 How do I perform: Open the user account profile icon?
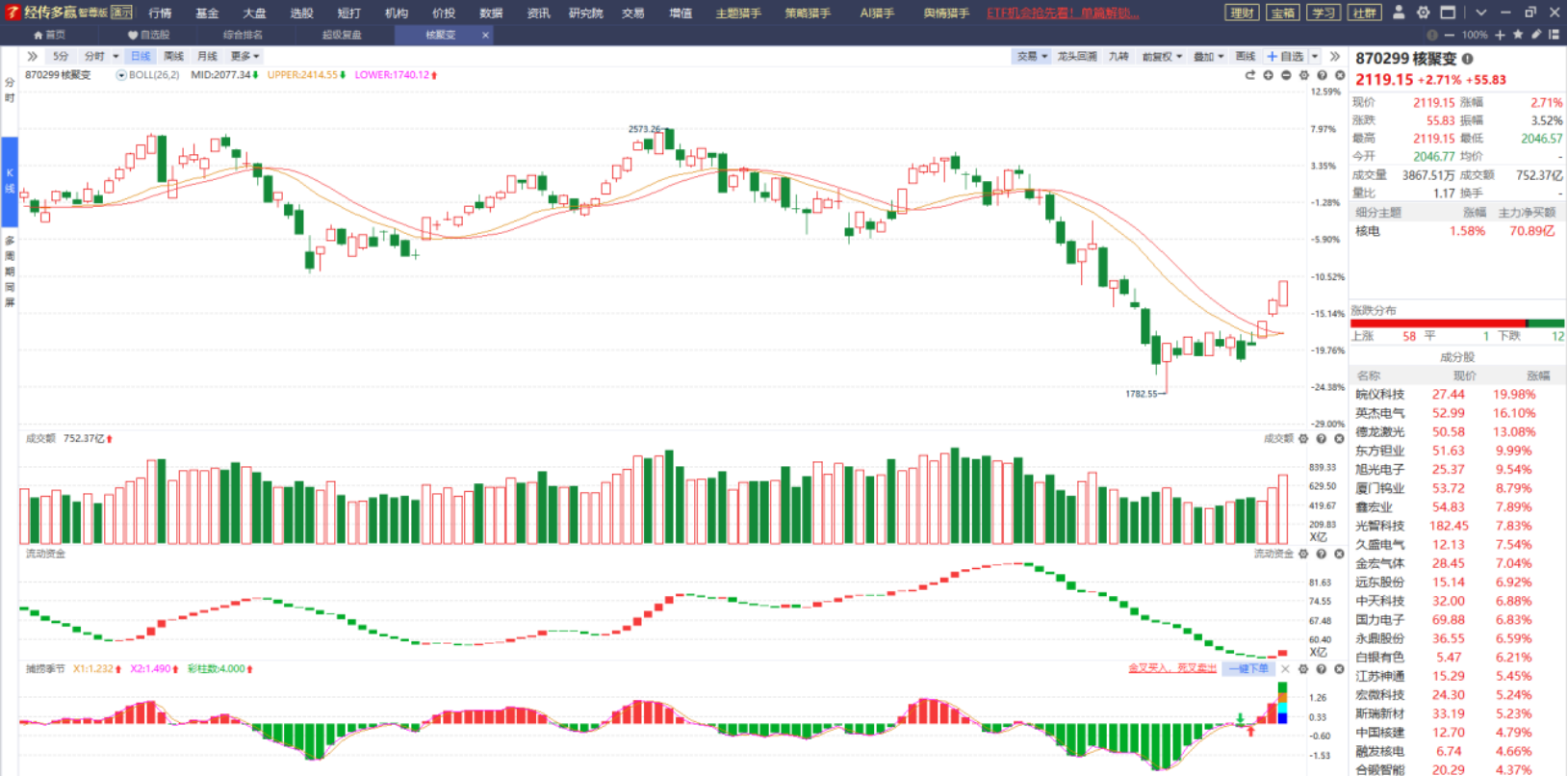1399,13
